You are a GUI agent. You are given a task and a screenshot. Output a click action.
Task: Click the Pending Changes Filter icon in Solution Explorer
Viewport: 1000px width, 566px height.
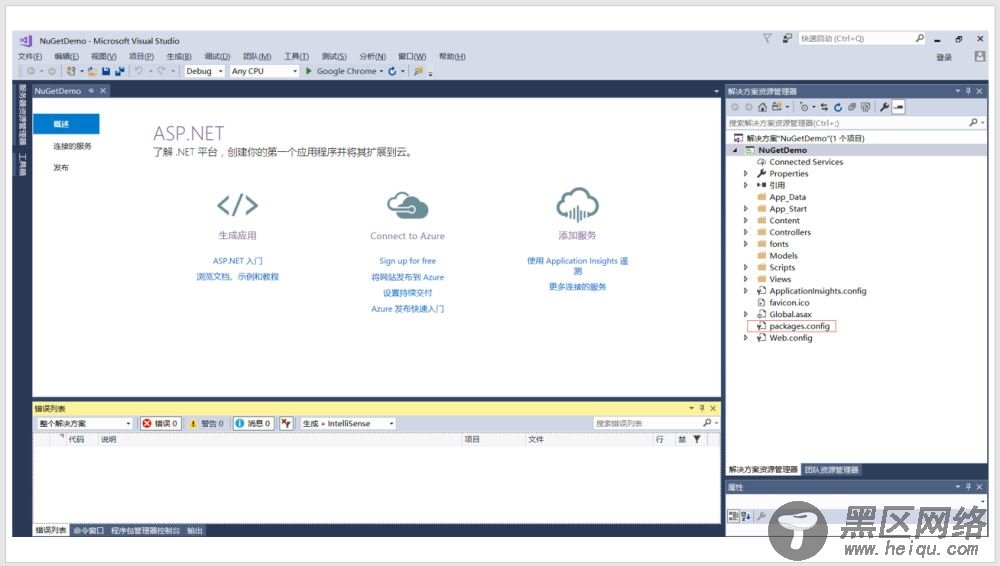[x=804, y=107]
